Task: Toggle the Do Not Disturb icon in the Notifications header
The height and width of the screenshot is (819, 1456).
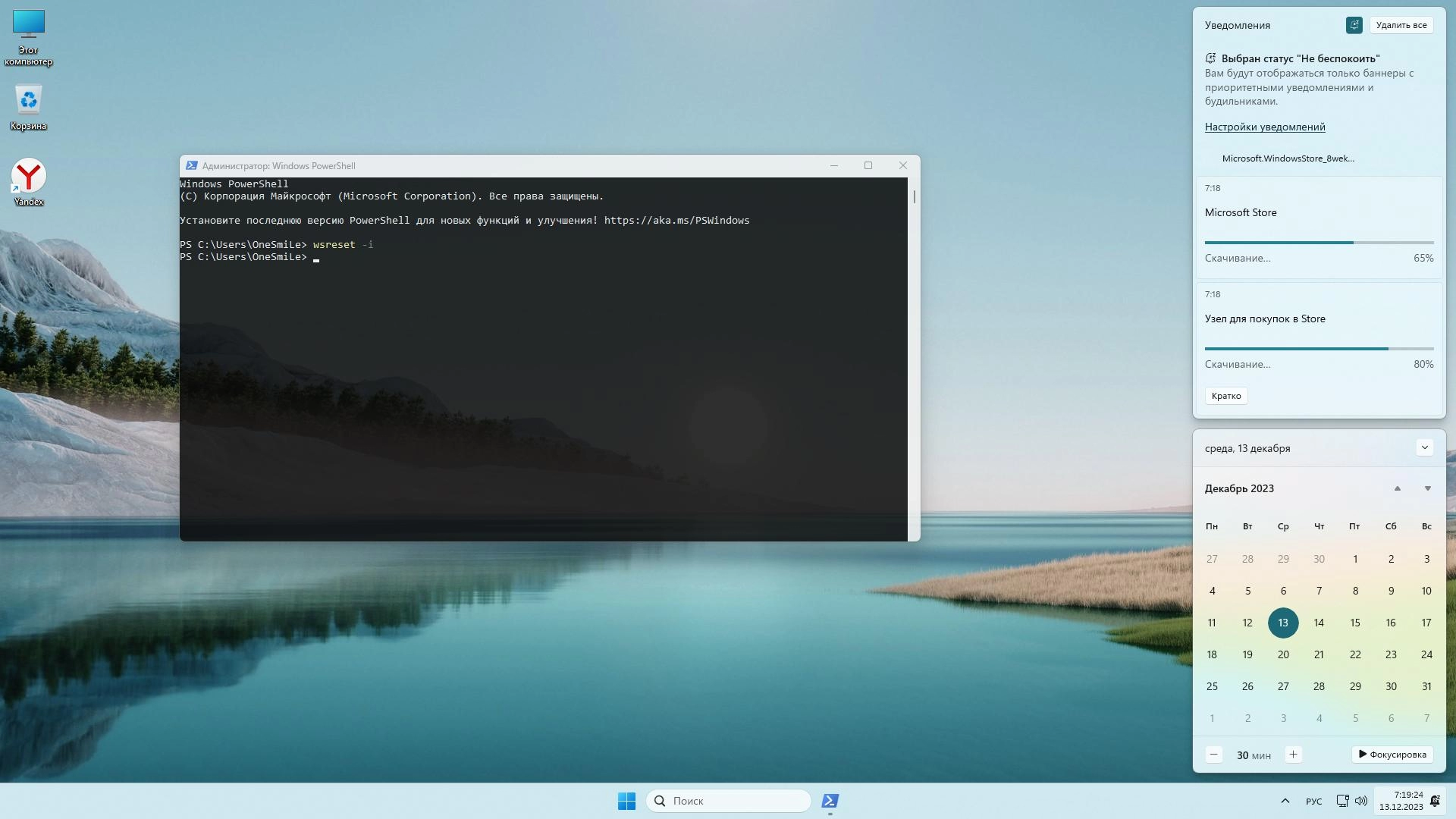Action: click(1354, 25)
